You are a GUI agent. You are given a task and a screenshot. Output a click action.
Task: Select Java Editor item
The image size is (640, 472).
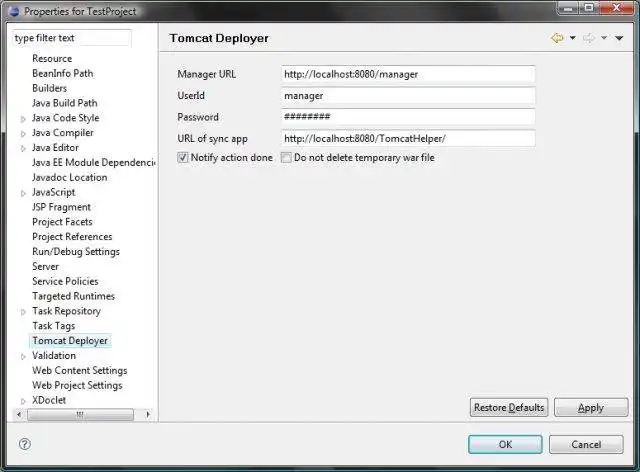coord(55,147)
